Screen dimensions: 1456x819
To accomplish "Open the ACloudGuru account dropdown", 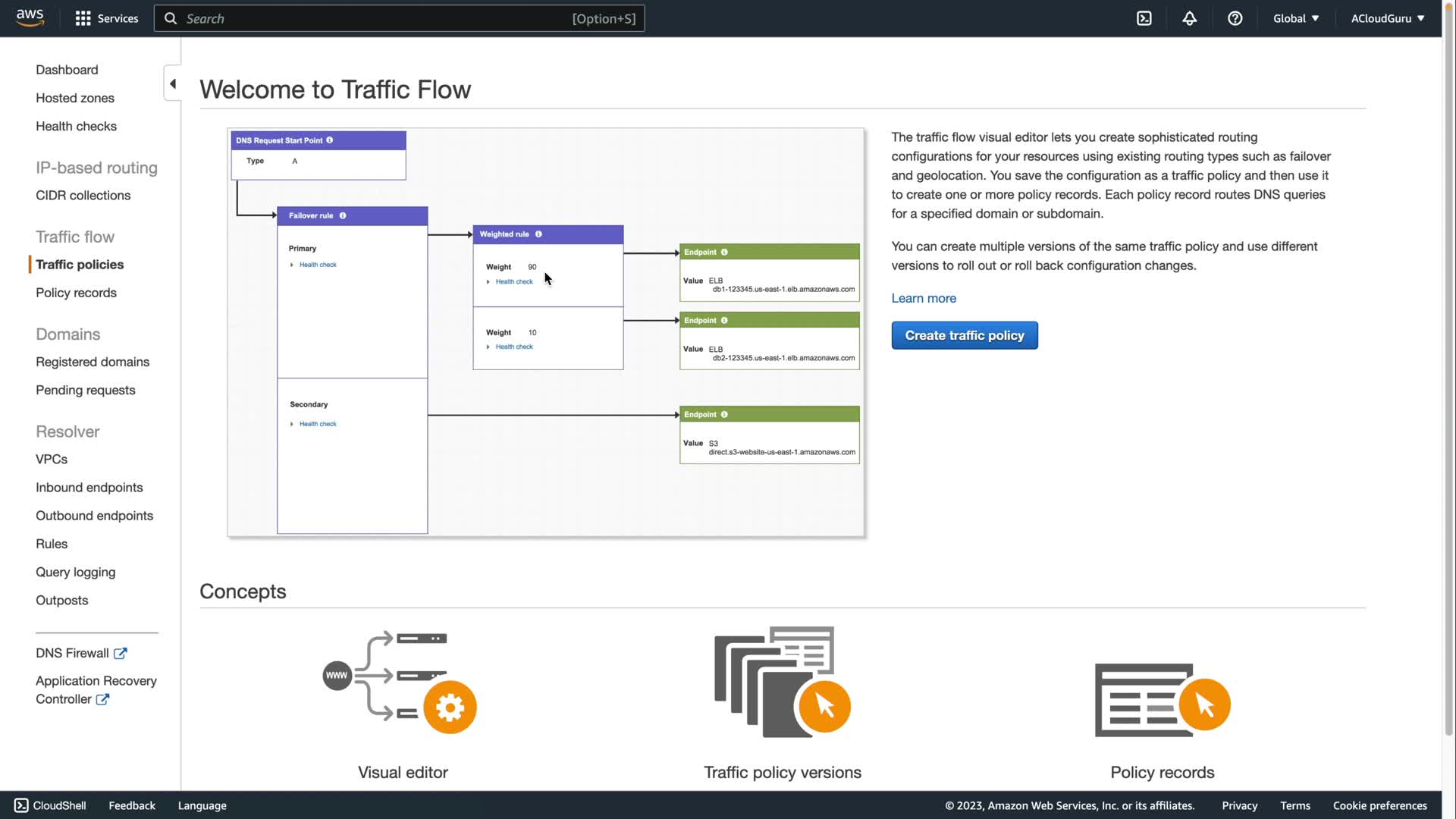I will [x=1387, y=18].
